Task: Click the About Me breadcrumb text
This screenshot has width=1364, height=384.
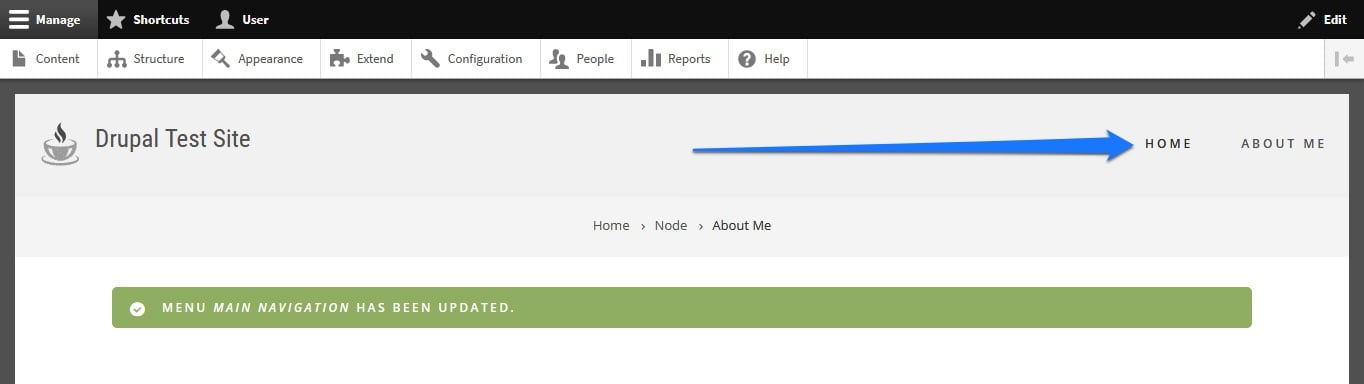Action: click(742, 226)
